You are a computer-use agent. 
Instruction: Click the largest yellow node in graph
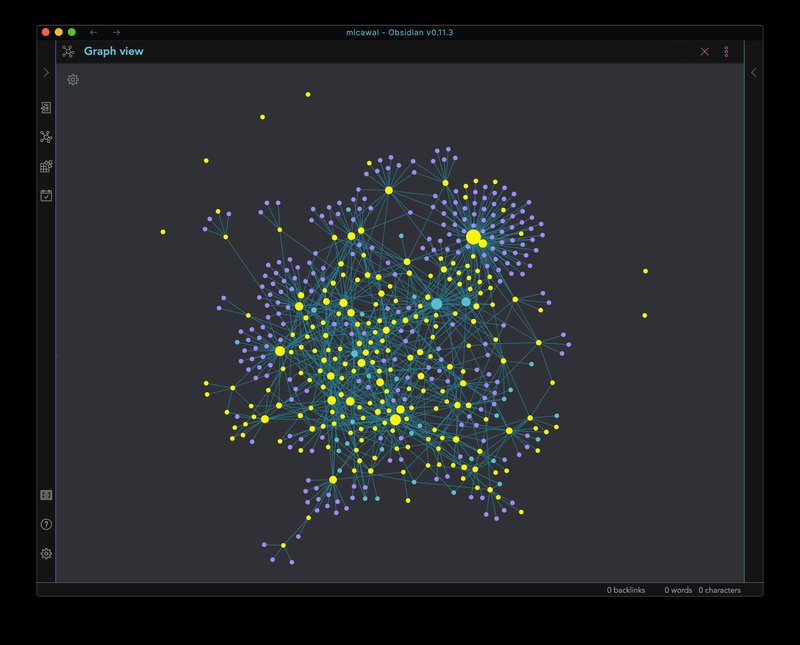click(473, 237)
